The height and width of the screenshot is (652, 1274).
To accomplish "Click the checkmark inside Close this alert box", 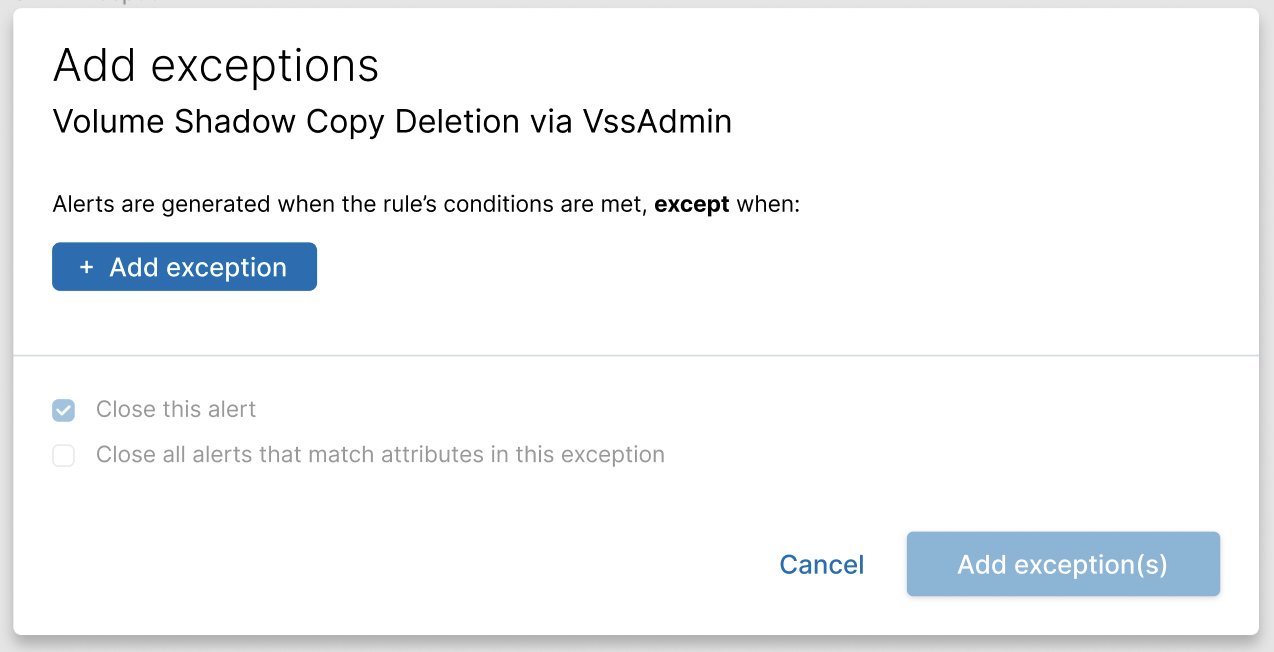I will tap(63, 410).
